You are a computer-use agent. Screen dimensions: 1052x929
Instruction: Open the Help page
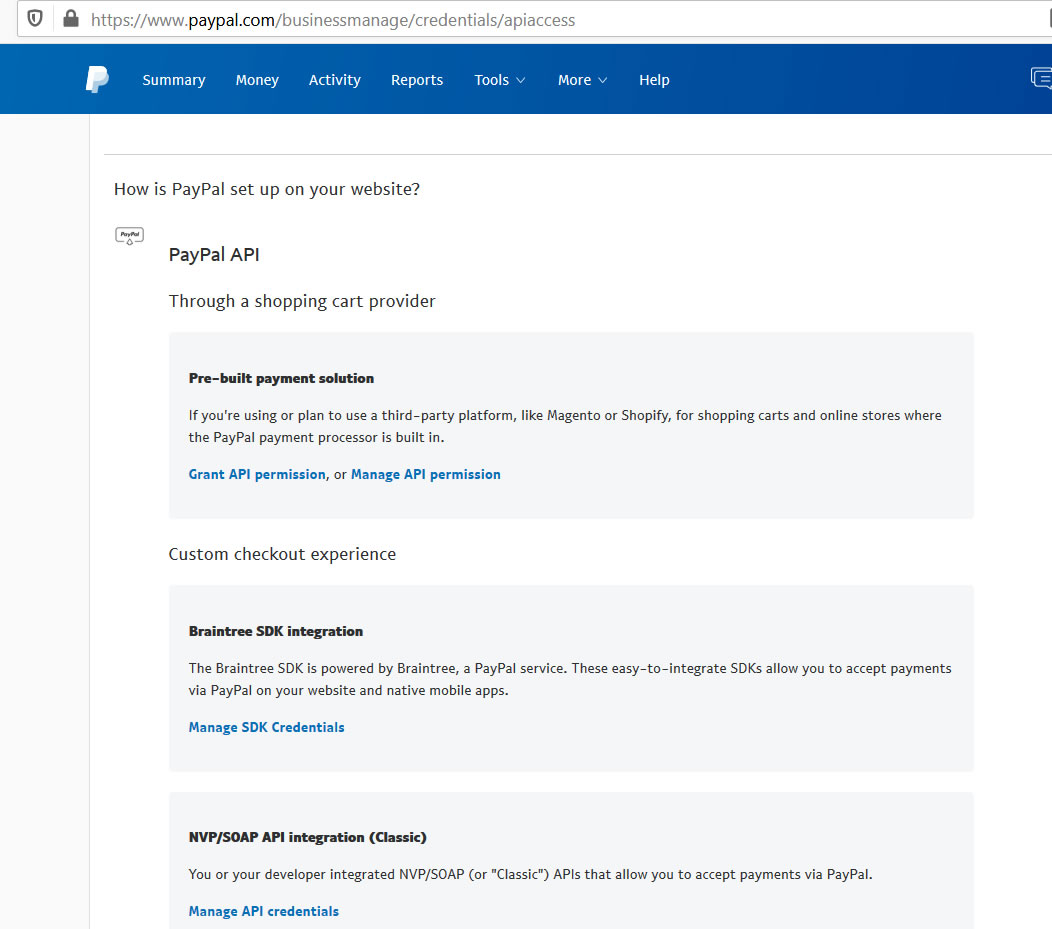click(654, 80)
